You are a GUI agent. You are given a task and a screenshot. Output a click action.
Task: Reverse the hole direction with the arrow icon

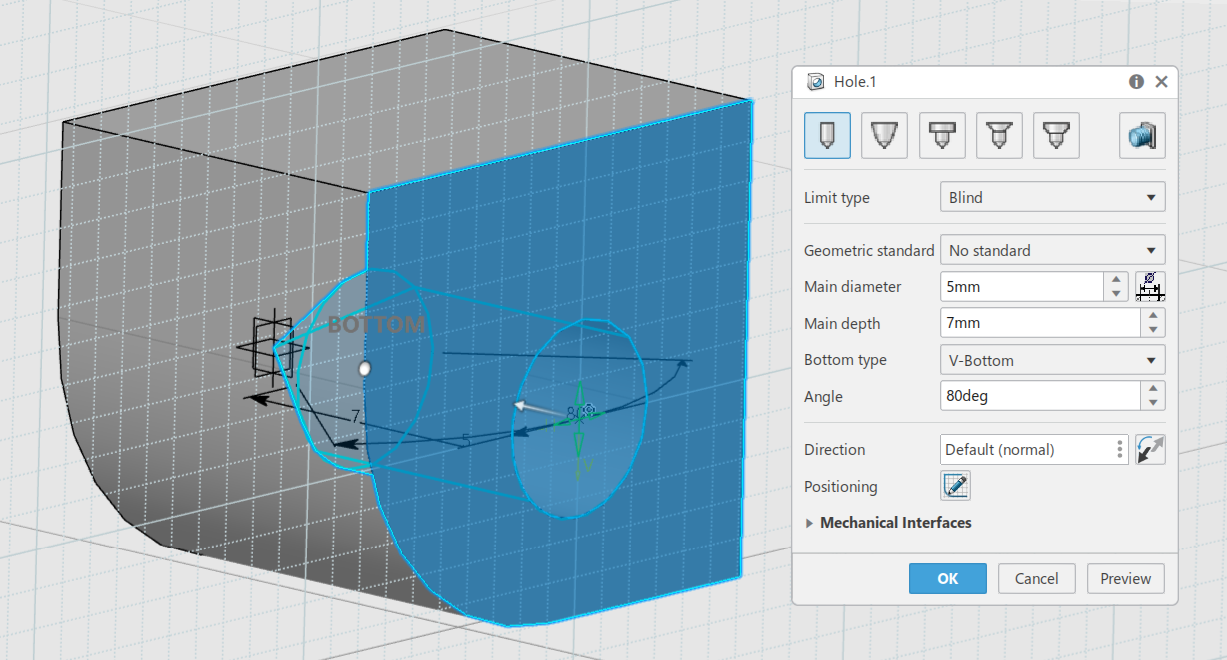tap(1151, 450)
